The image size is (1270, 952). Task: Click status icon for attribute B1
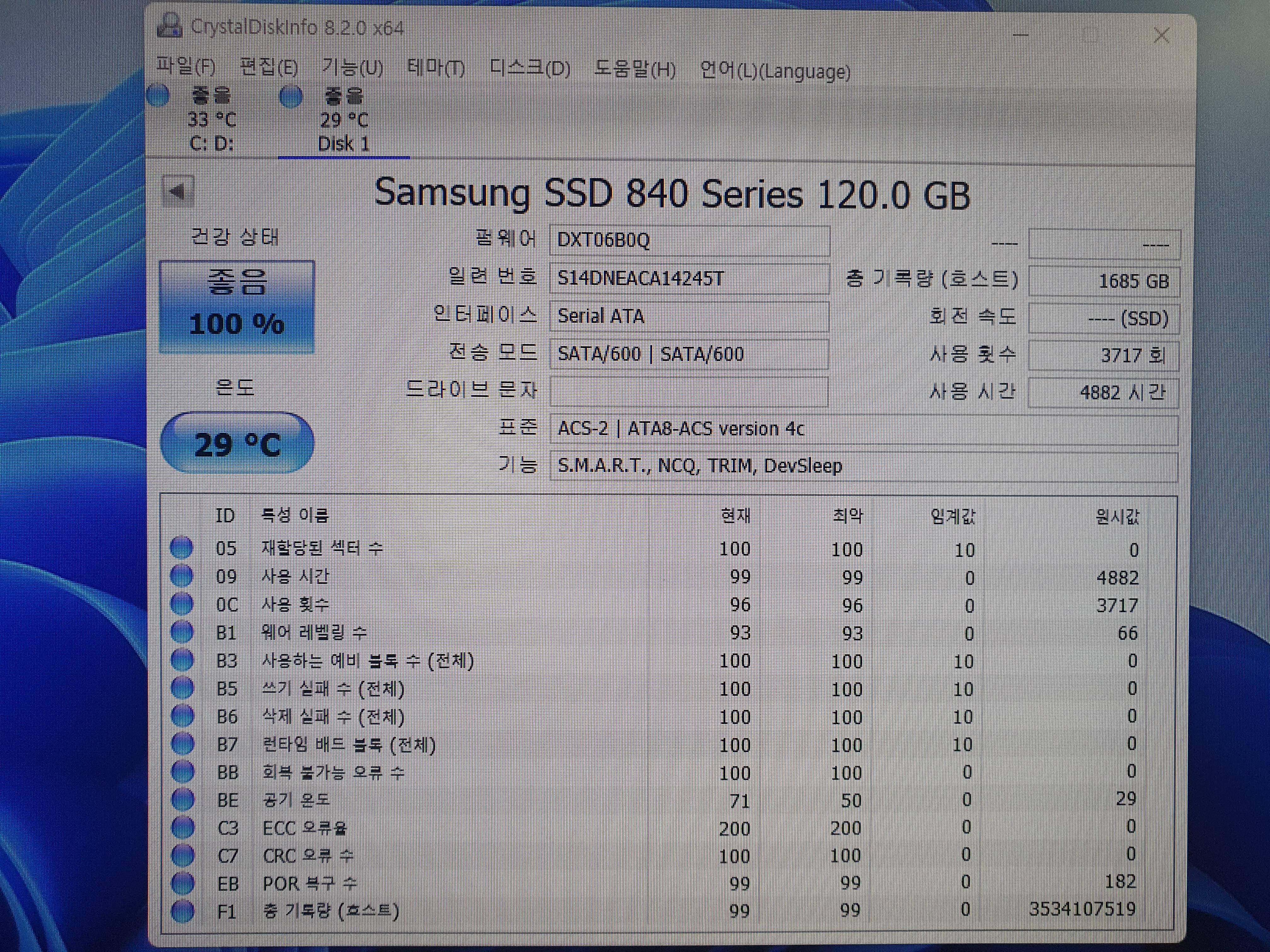coord(182,632)
